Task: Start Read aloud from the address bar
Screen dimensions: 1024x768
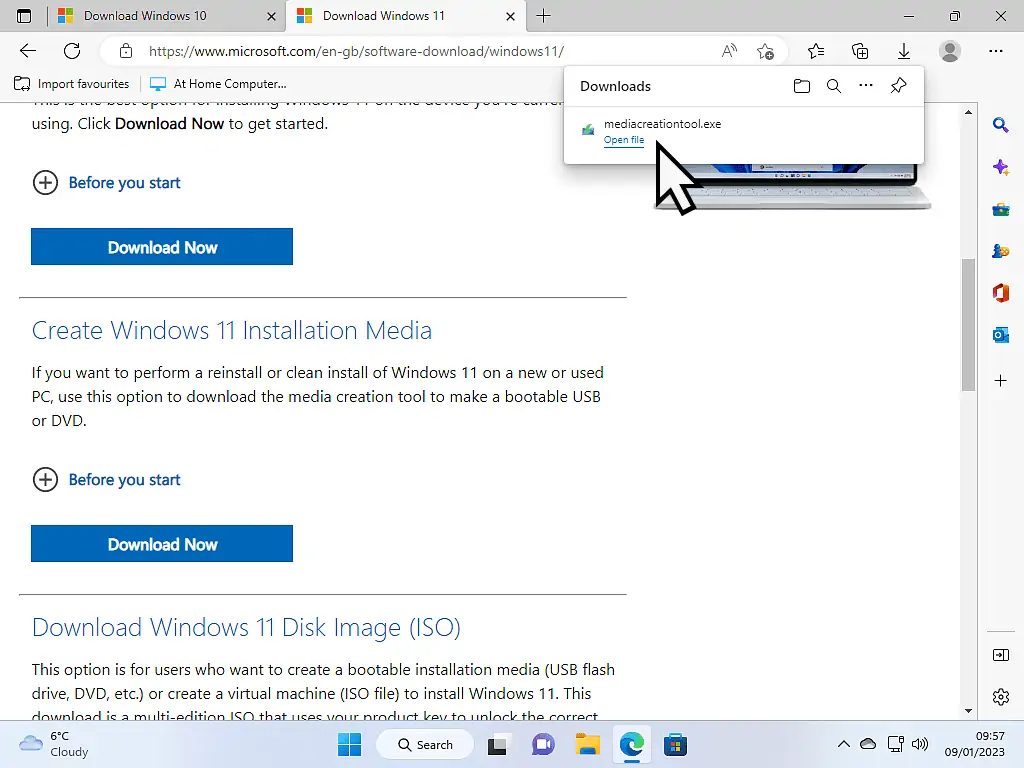Action: click(729, 50)
